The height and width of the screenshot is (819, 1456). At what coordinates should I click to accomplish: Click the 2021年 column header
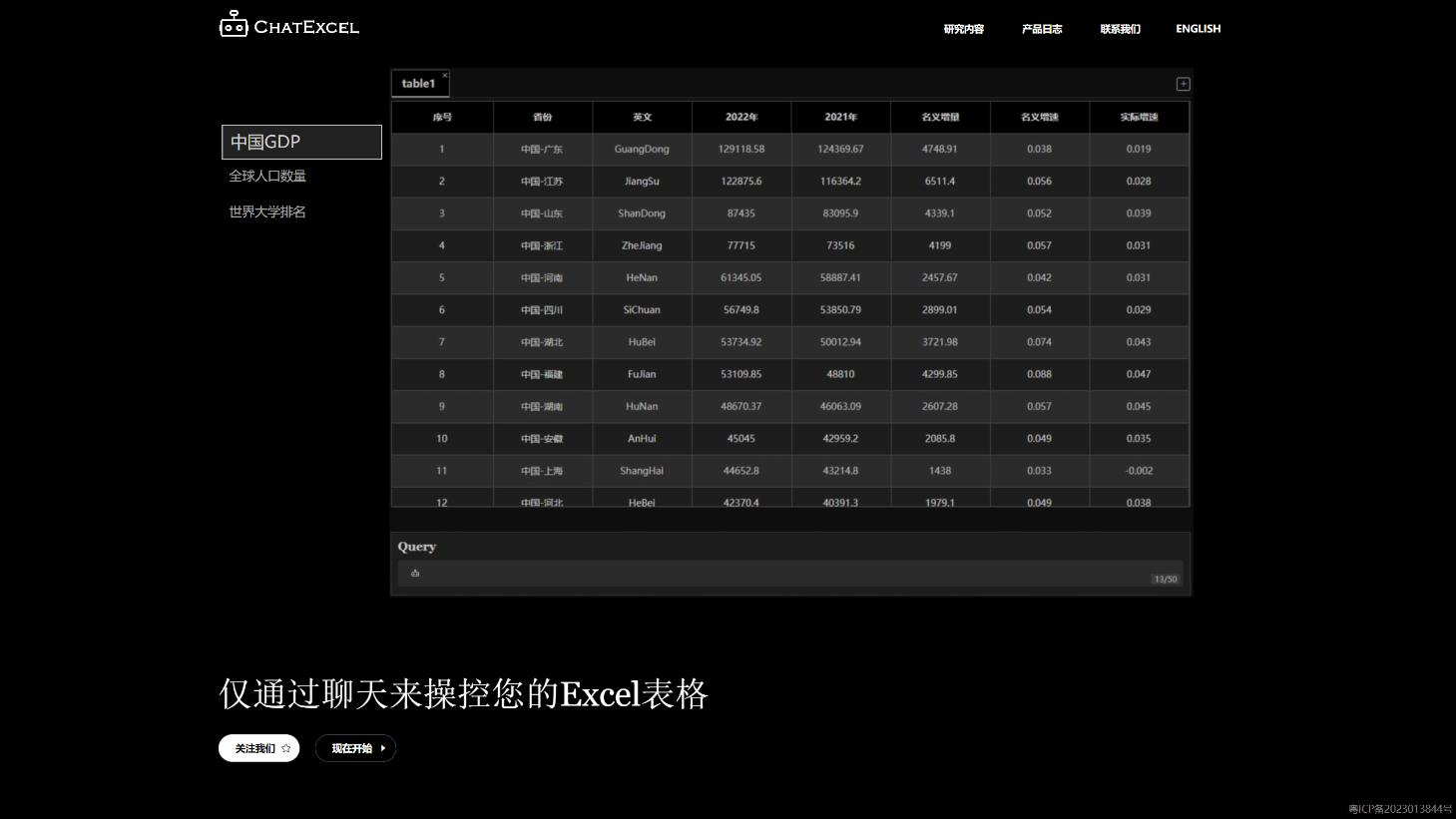click(x=840, y=117)
